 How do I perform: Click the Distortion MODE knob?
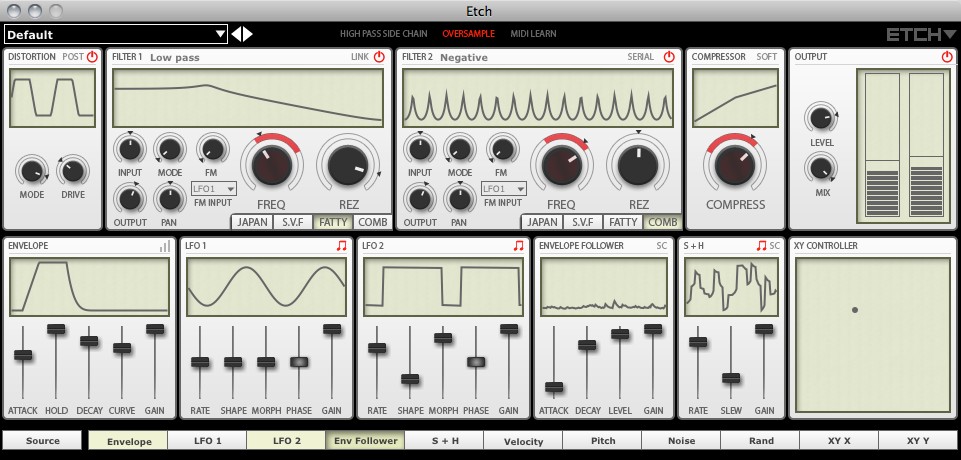[31, 171]
